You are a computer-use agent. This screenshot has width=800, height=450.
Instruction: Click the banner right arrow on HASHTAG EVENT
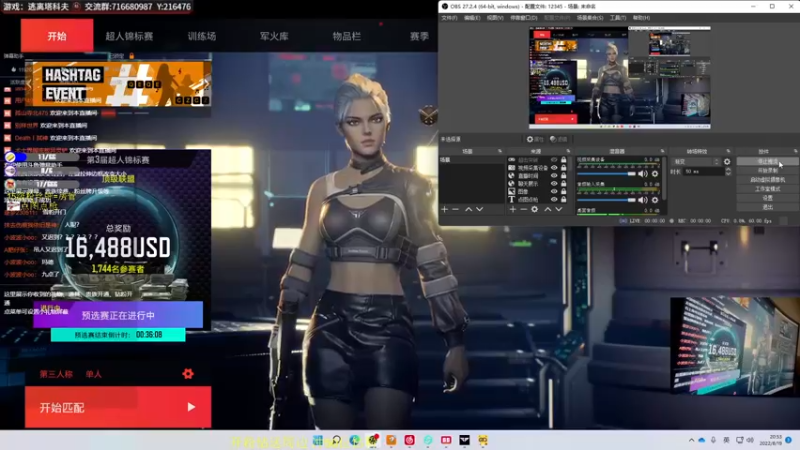(x=205, y=84)
